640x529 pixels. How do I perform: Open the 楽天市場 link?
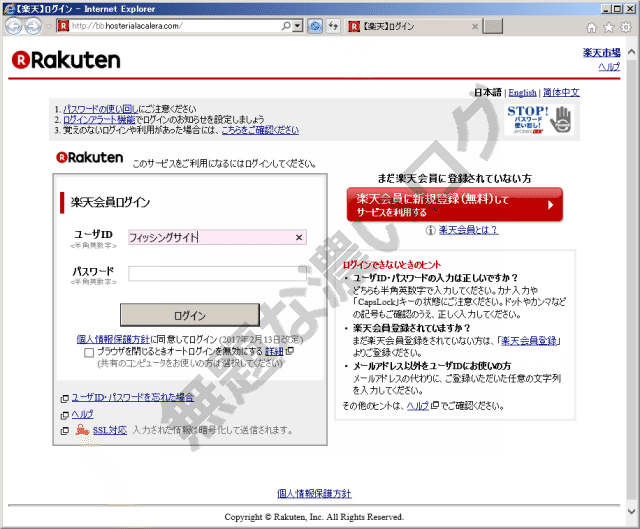click(601, 53)
